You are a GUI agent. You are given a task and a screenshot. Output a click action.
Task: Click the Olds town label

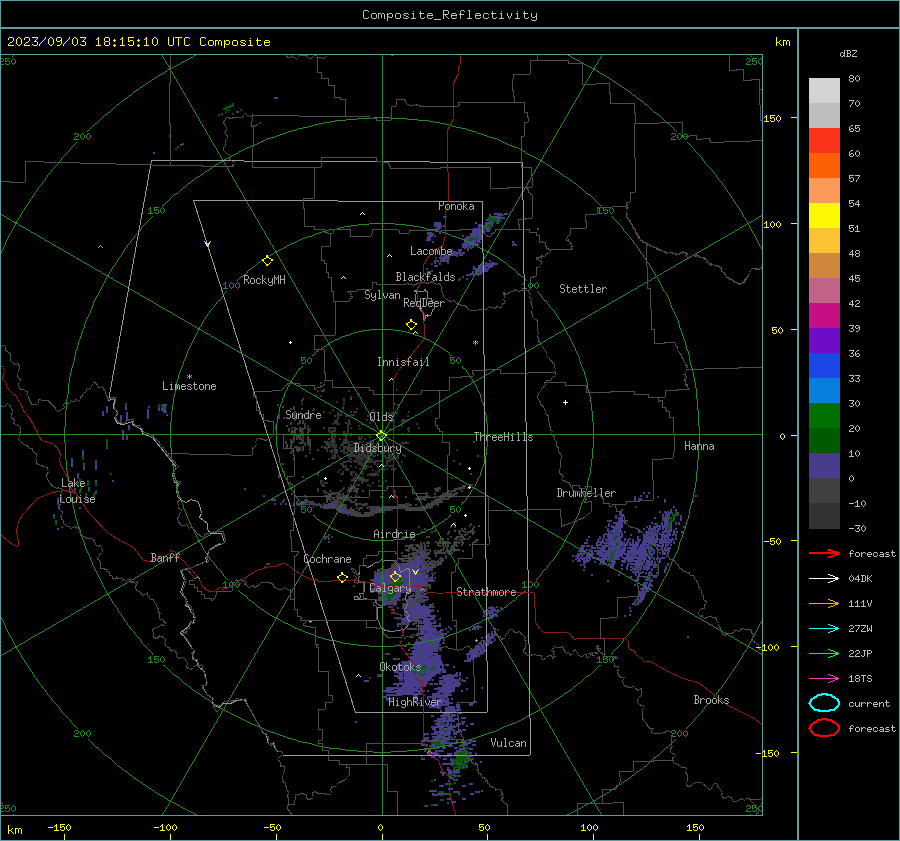click(x=381, y=417)
